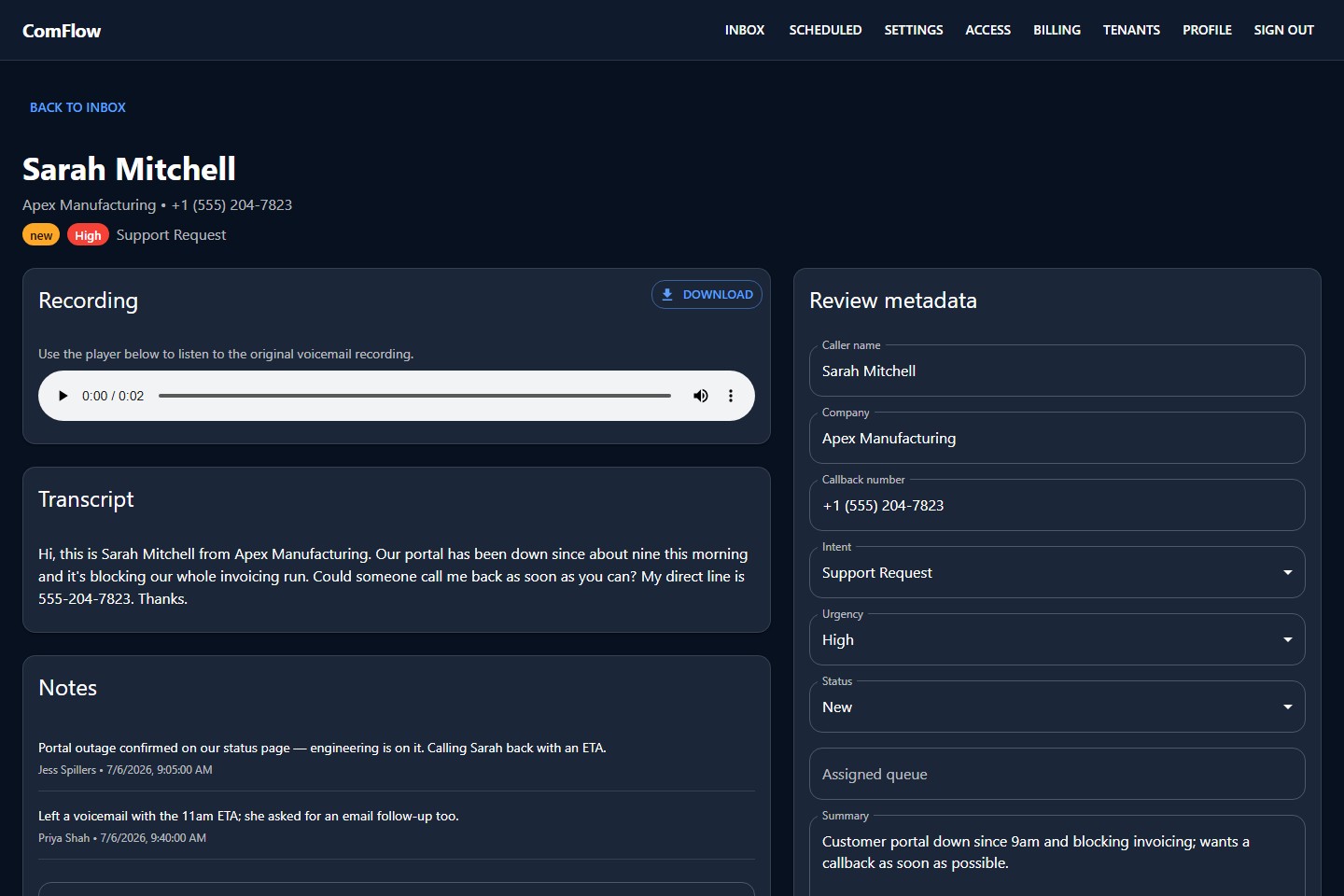
Task: Open the Inbox nav item
Action: [745, 30]
